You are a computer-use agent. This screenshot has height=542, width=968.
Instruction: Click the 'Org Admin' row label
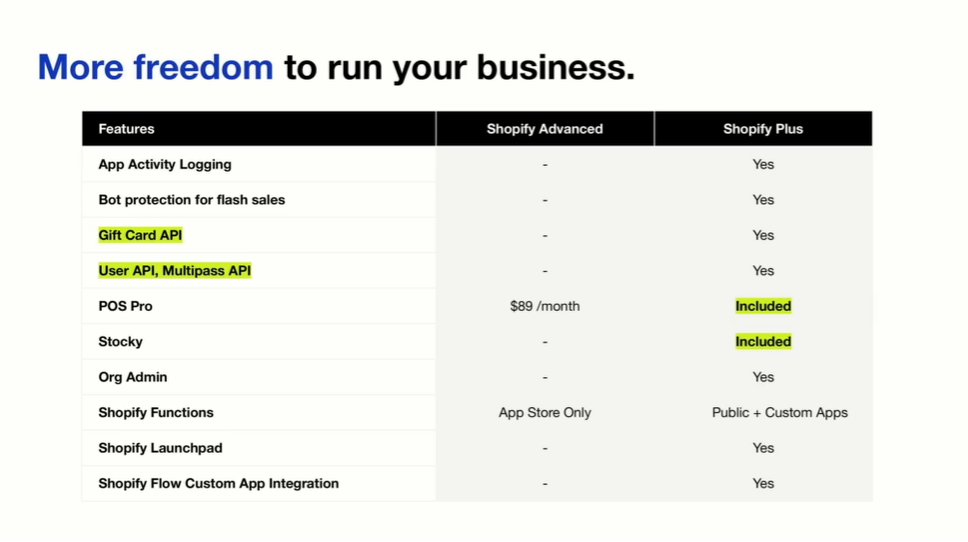click(133, 377)
